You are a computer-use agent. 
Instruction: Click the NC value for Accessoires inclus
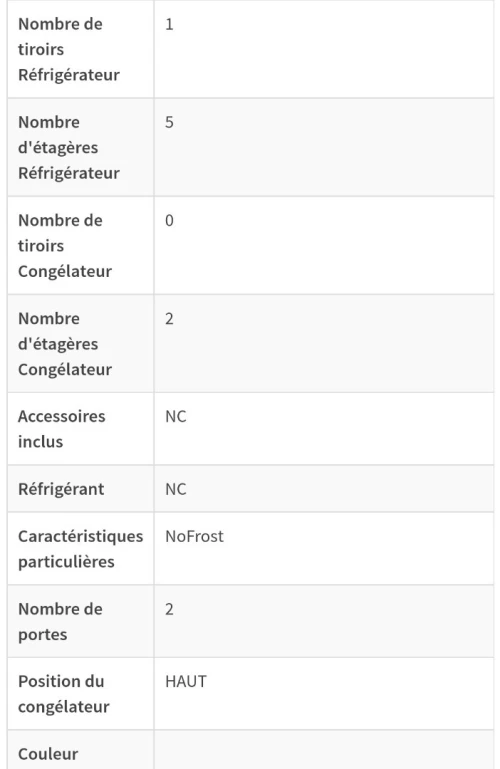175,416
